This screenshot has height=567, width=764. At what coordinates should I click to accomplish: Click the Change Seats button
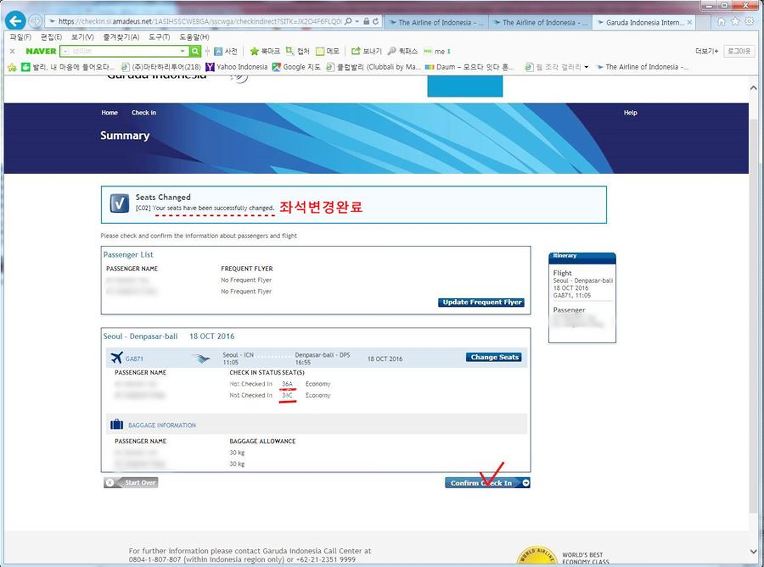coord(494,357)
